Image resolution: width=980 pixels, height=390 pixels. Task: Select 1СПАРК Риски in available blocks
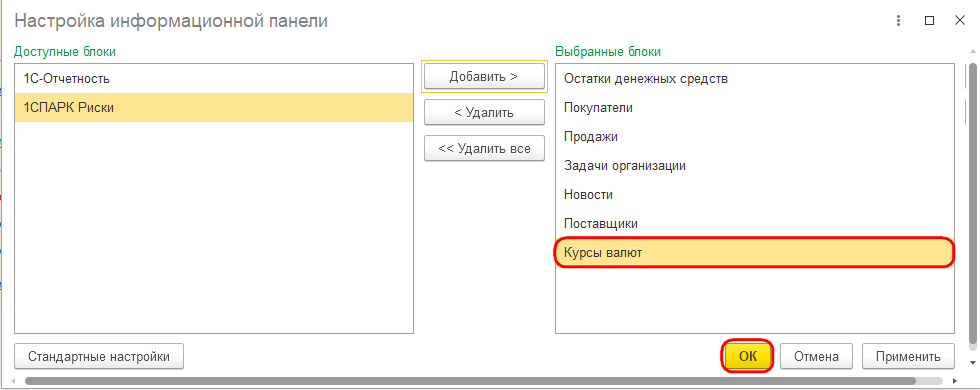coord(214,108)
